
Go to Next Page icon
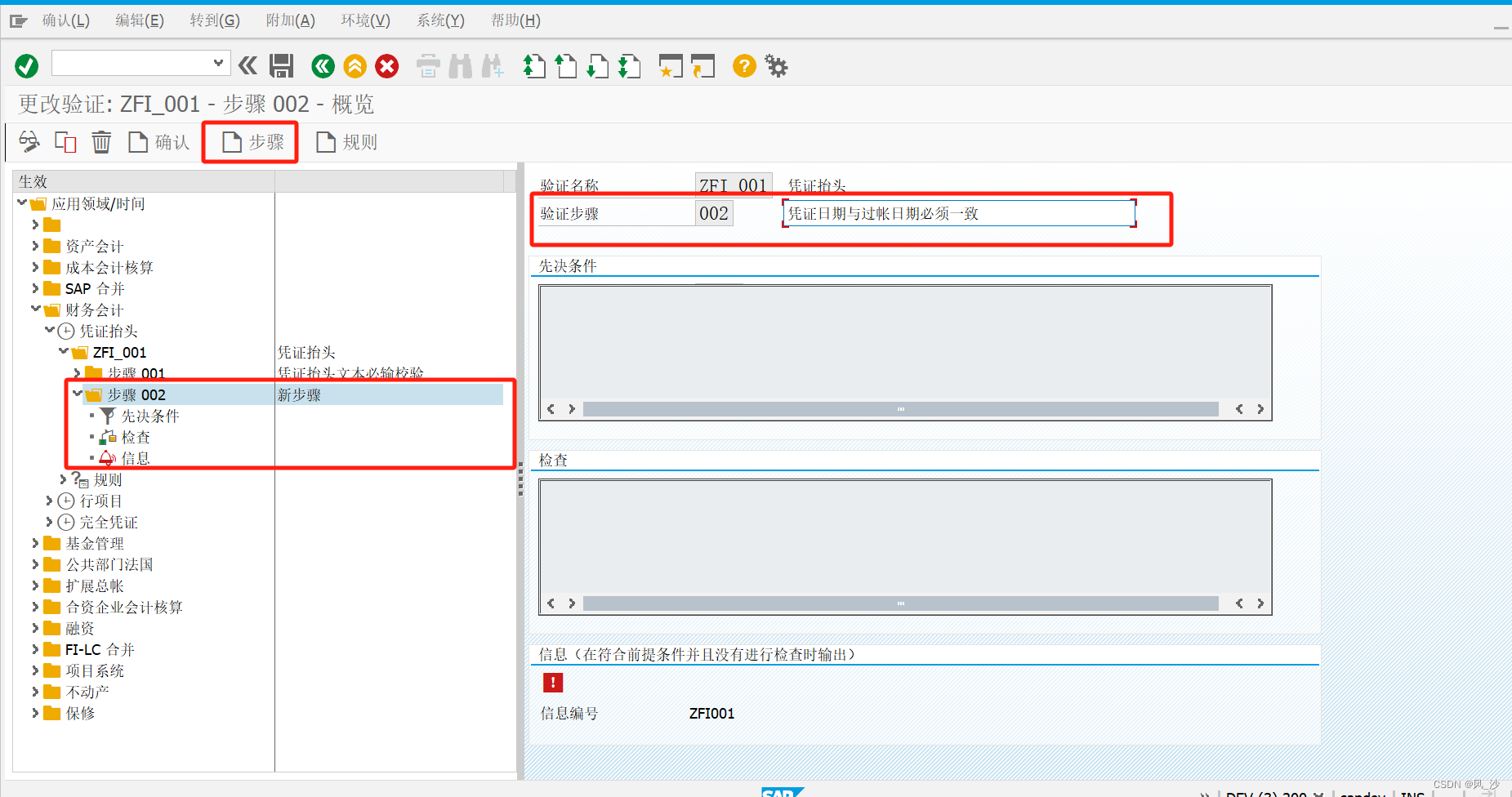(x=596, y=66)
